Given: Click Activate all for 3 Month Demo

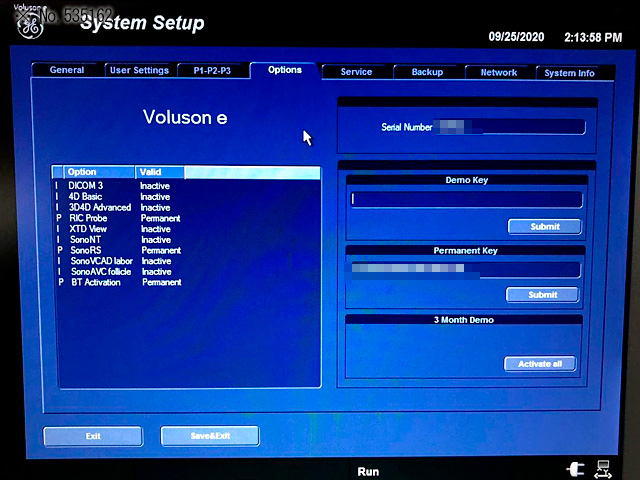Looking at the screenshot, I should click(x=540, y=364).
